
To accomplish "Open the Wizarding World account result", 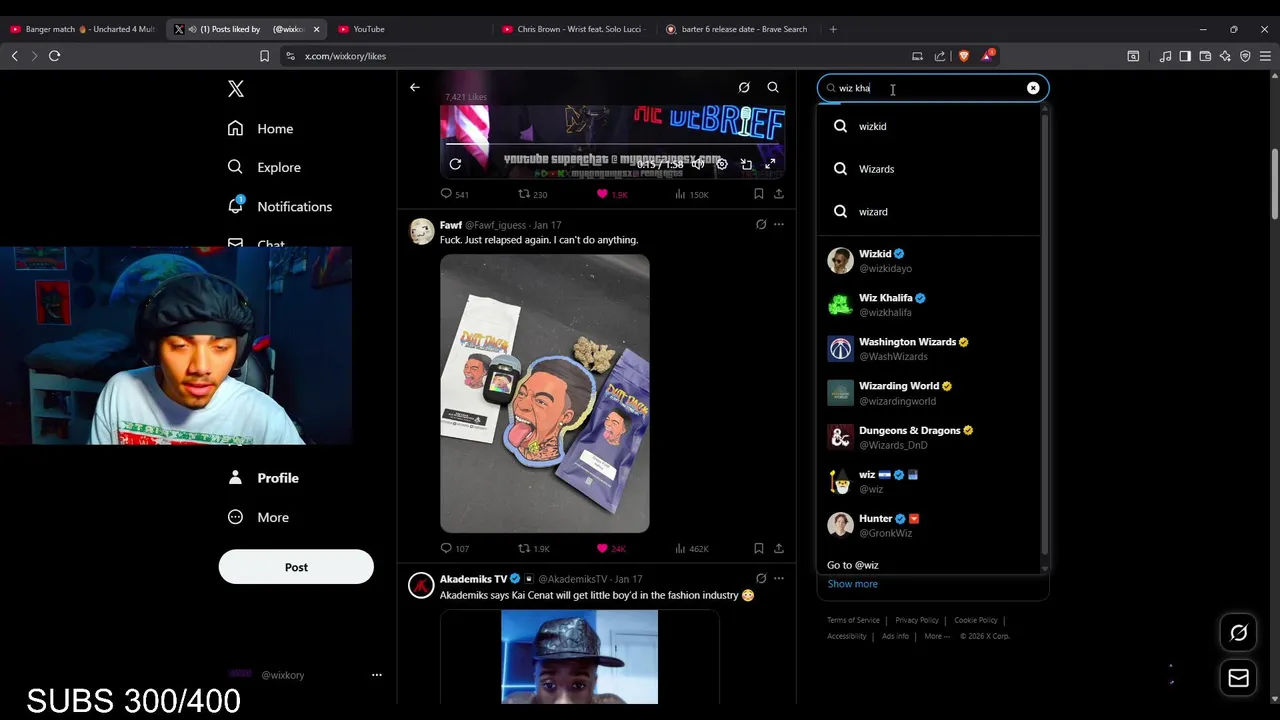I will 930,393.
